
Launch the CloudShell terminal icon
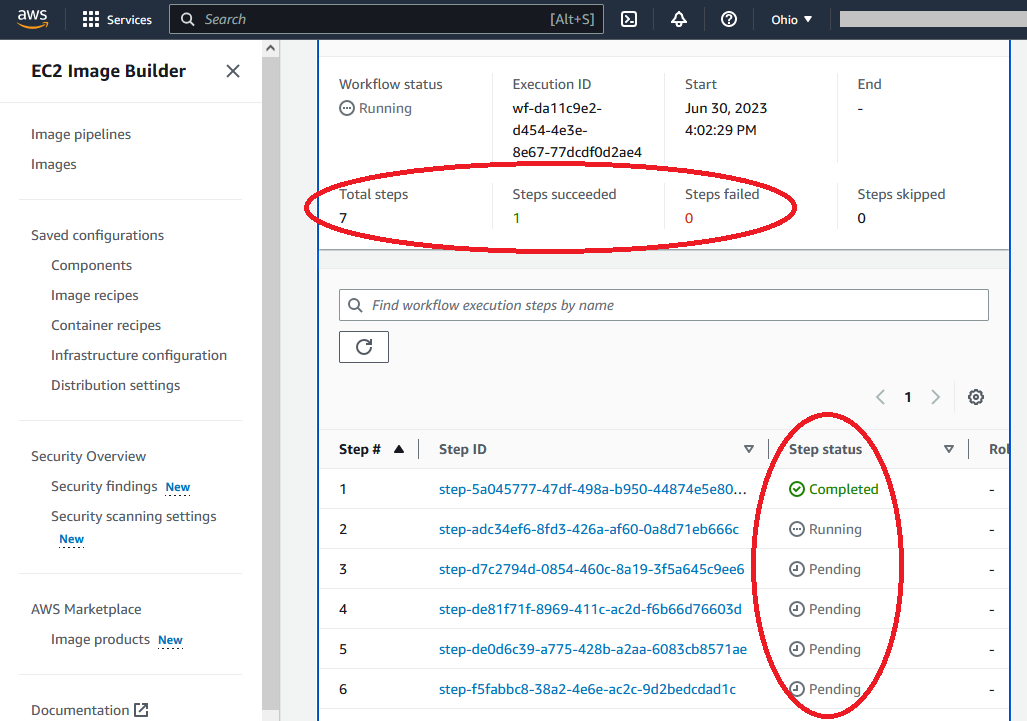pyautogui.click(x=629, y=19)
